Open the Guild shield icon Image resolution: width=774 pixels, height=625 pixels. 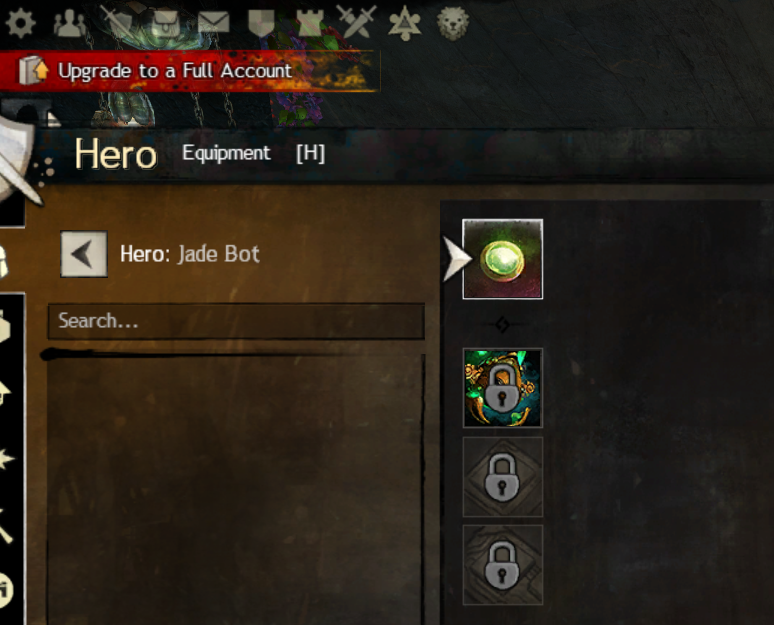coord(261,23)
